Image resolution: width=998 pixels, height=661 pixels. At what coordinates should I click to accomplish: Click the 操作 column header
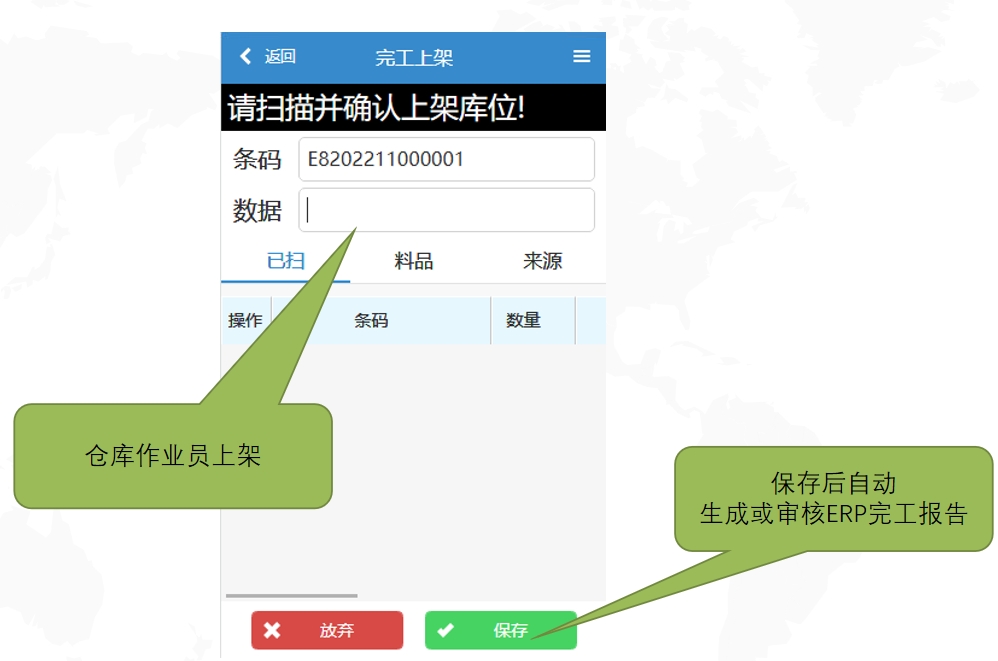click(x=246, y=320)
